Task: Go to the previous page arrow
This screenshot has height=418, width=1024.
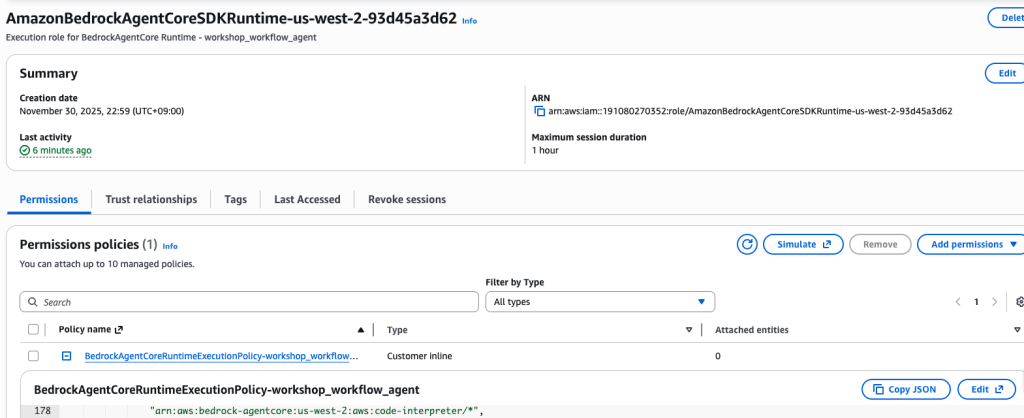Action: tap(958, 302)
